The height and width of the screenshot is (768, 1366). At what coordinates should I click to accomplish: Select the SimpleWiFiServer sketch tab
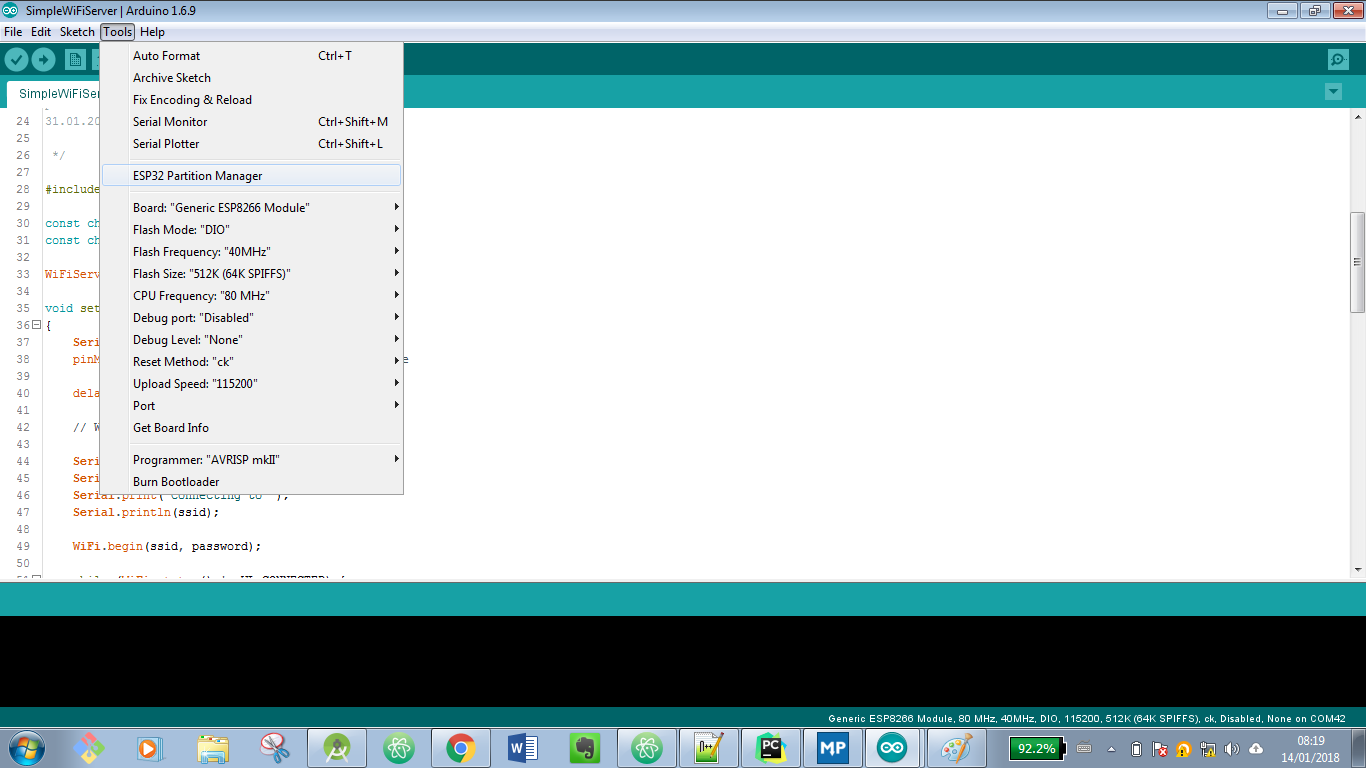(x=54, y=94)
